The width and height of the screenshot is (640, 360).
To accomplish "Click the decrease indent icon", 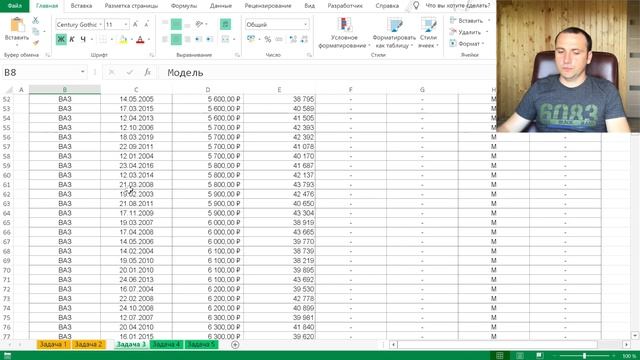I will [x=198, y=39].
